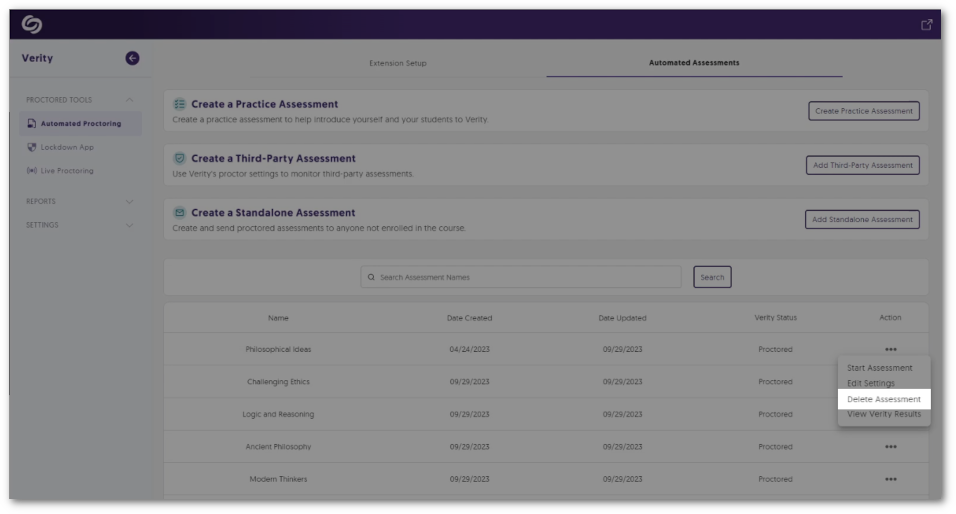This screenshot has width=956, height=514.
Task: Collapse the Verity sidebar back arrow
Action: point(132,58)
